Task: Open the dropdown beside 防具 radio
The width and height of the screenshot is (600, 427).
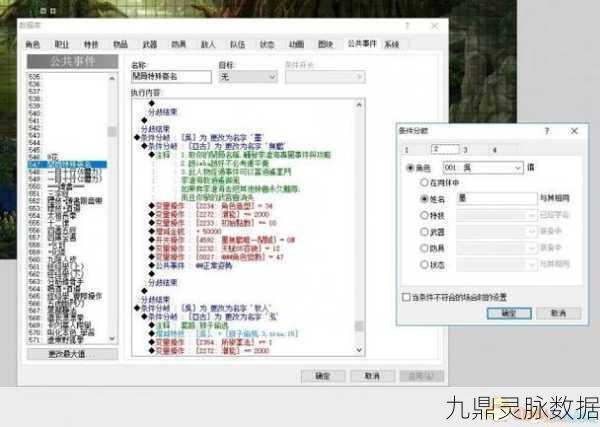Action: [497, 248]
